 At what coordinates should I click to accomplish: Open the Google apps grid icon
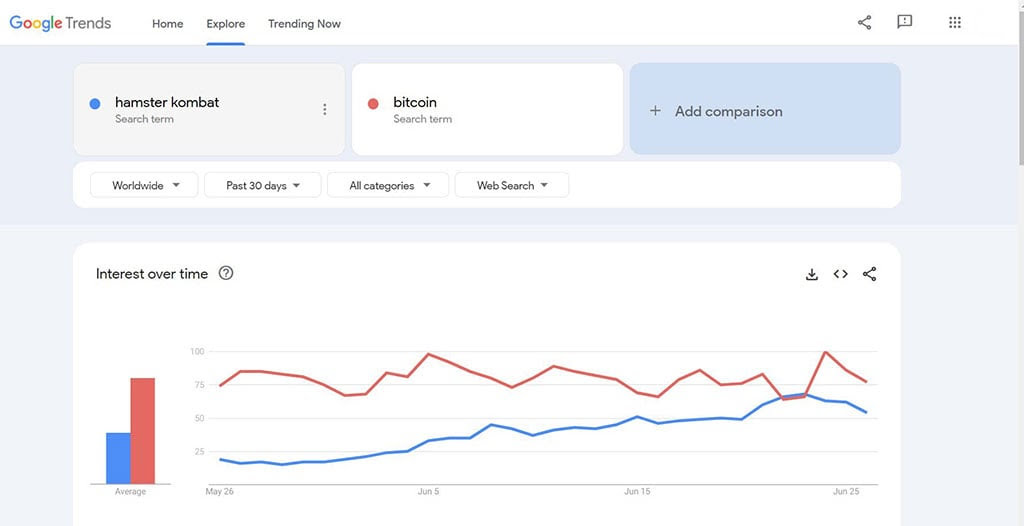pos(954,23)
